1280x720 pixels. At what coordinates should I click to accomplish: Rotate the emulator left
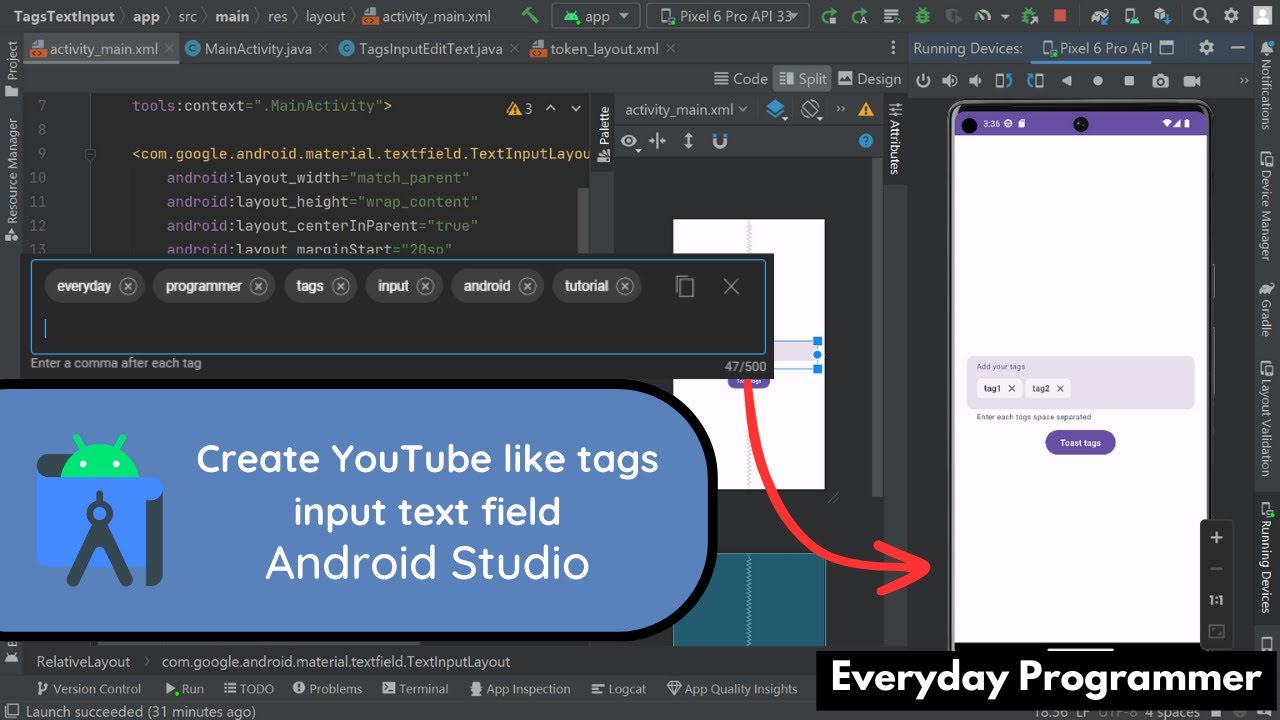click(1006, 81)
